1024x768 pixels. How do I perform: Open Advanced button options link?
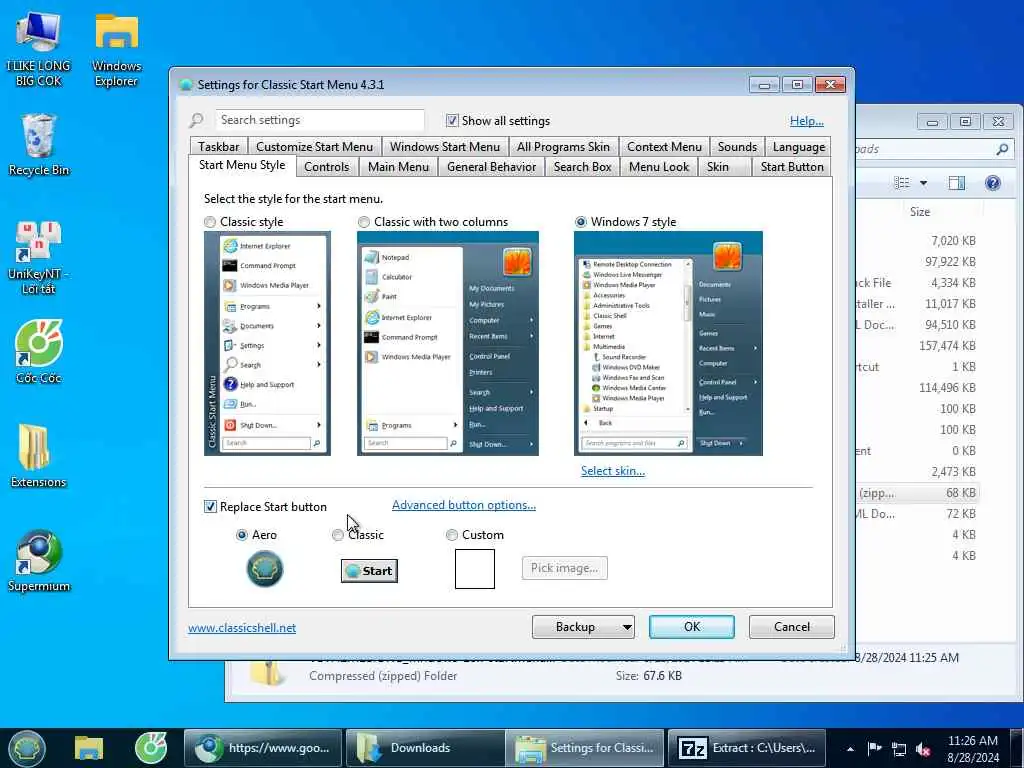[464, 505]
